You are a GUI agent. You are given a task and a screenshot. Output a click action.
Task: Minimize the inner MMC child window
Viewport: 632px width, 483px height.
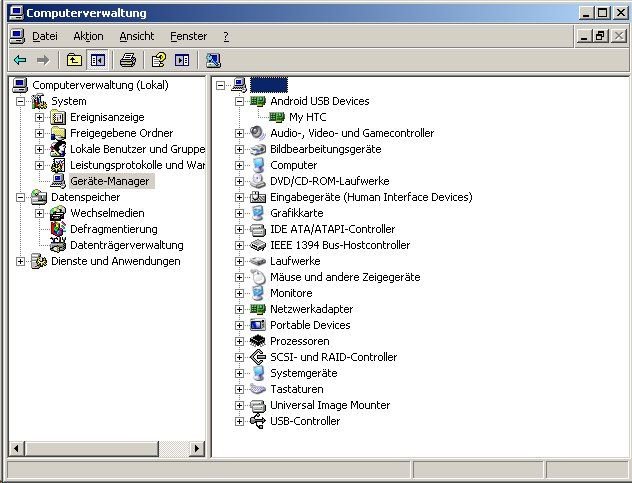[x=584, y=36]
